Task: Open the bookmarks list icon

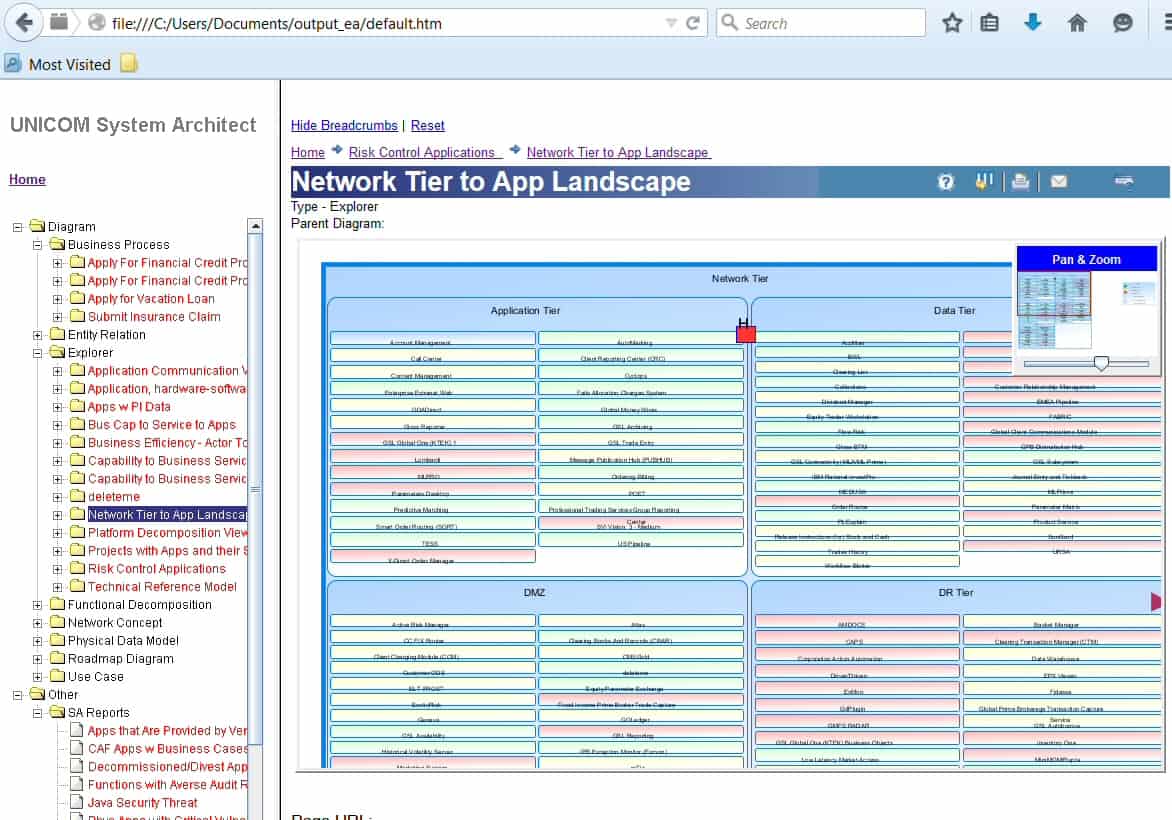Action: 990,23
